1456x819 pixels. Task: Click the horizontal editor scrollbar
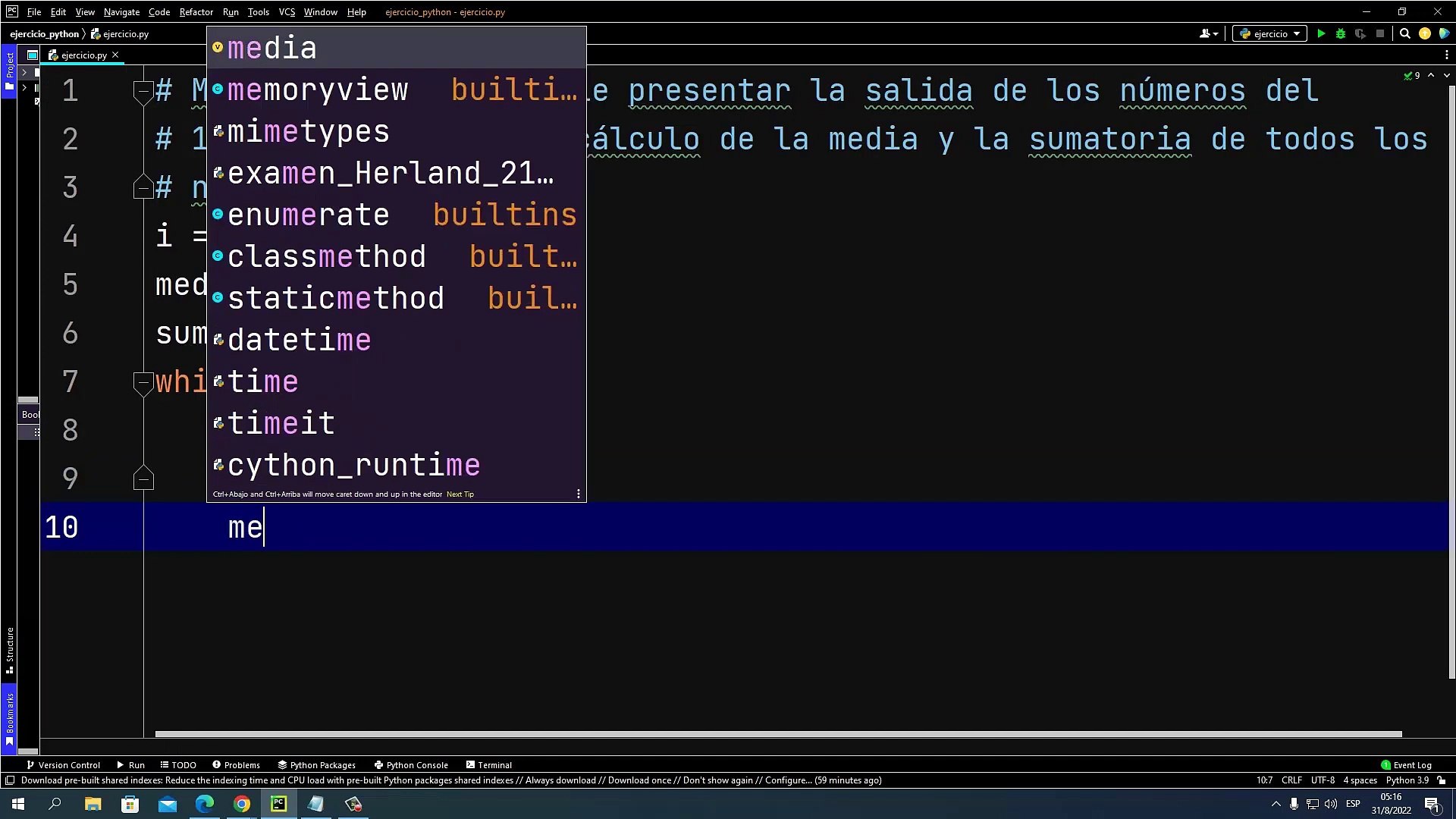[x=777, y=733]
